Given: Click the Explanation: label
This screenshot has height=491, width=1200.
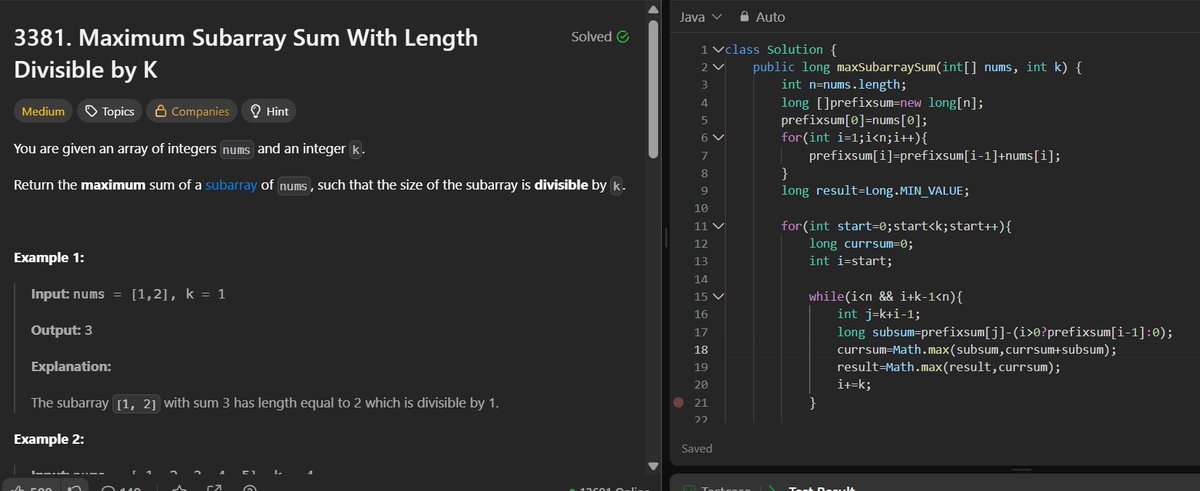Looking at the screenshot, I should pyautogui.click(x=71, y=367).
